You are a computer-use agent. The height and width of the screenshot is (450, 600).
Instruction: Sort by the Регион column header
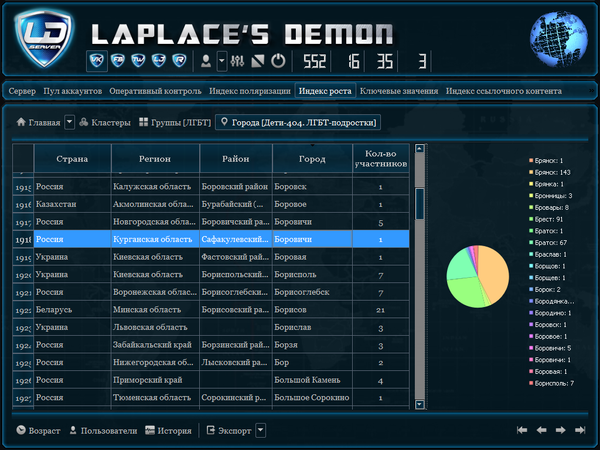155,158
